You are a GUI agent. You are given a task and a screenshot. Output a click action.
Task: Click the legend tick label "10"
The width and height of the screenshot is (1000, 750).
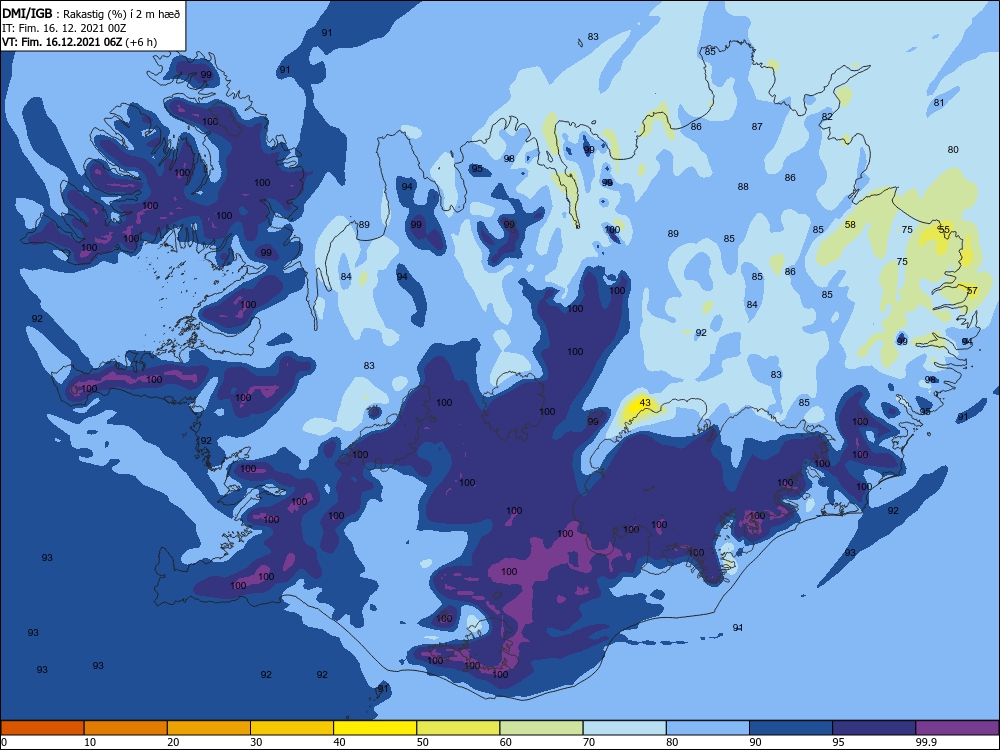(x=90, y=742)
